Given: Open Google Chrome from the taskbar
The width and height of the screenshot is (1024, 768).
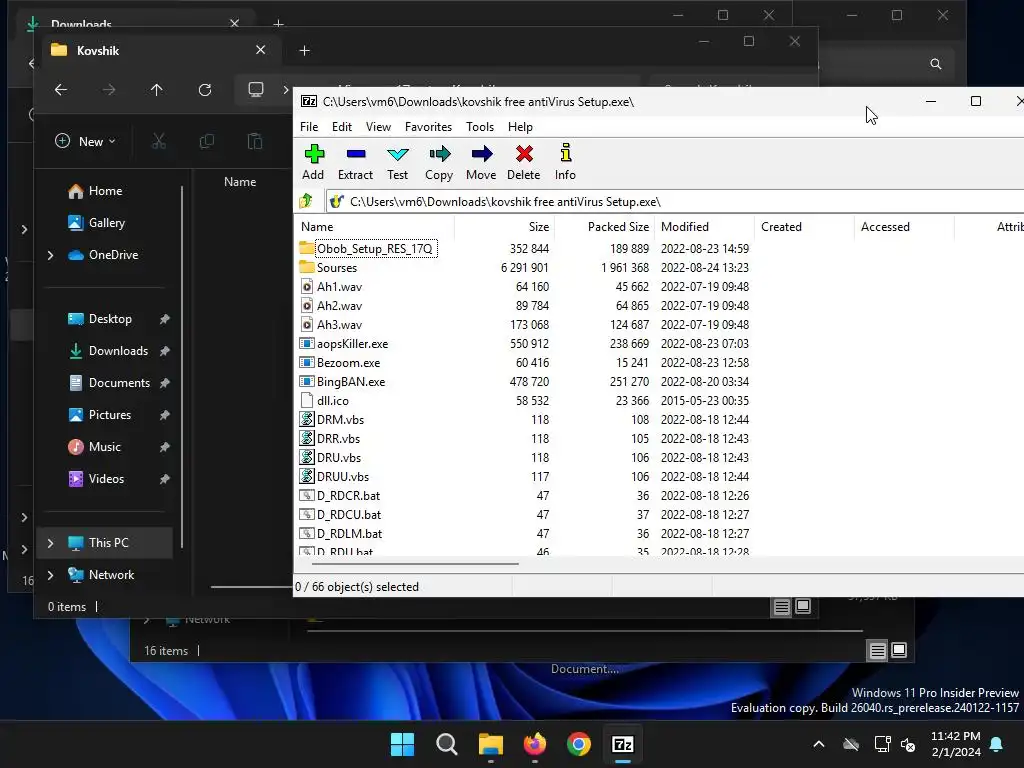Looking at the screenshot, I should (579, 744).
